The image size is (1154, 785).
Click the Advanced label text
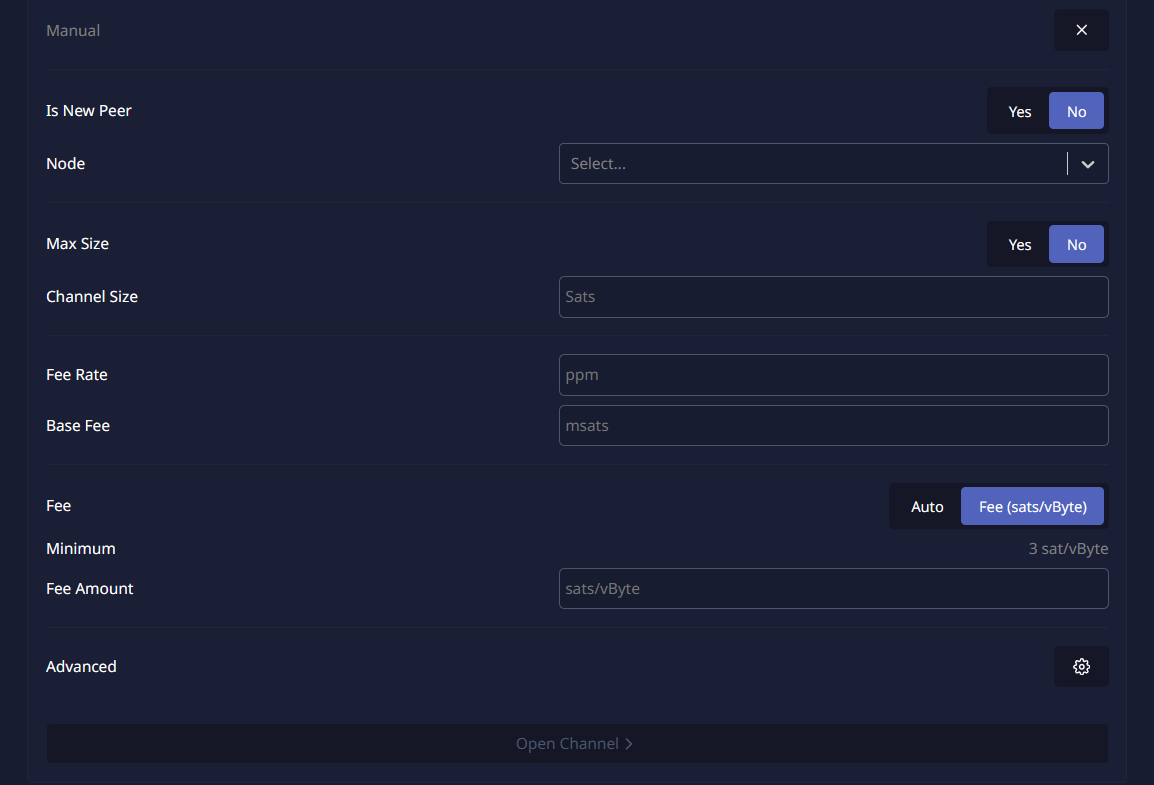81,667
